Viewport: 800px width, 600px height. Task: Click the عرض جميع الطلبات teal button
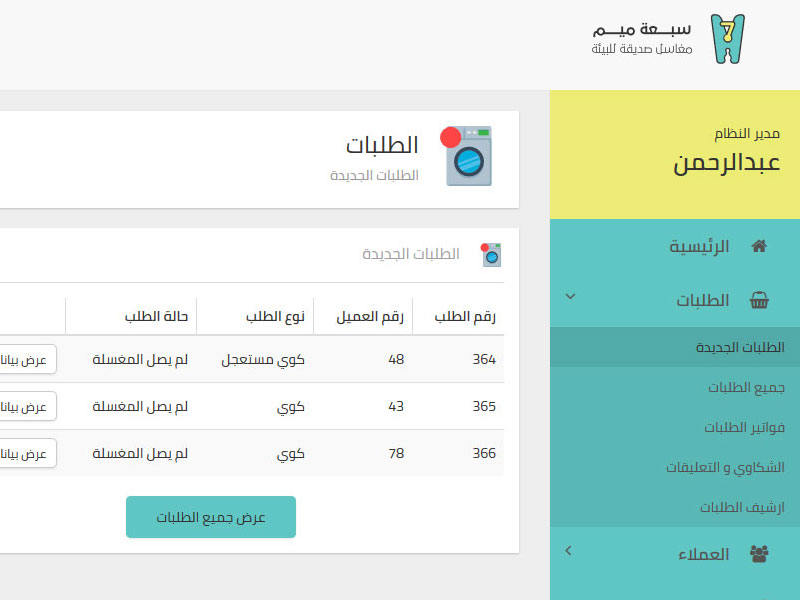coord(211,517)
